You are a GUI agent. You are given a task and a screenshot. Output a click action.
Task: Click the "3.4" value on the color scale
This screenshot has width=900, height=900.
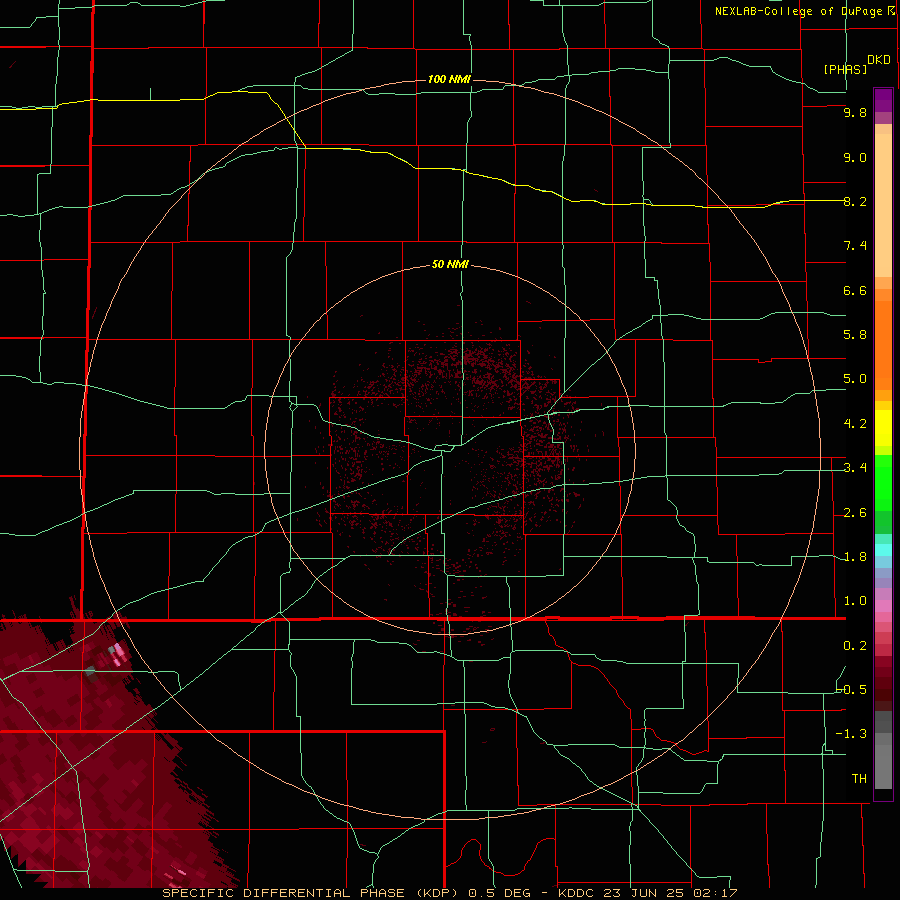855,468
